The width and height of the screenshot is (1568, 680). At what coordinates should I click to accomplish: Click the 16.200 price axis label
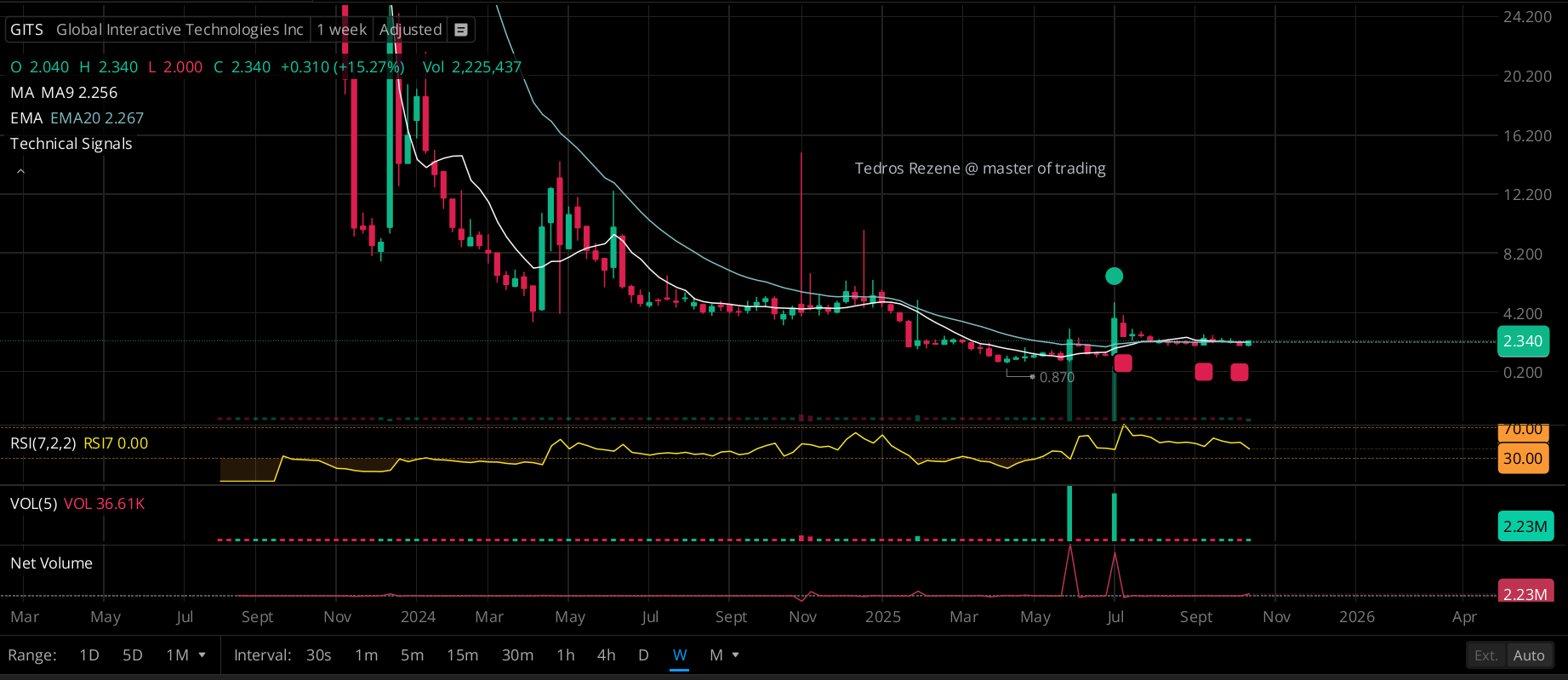(x=1527, y=135)
